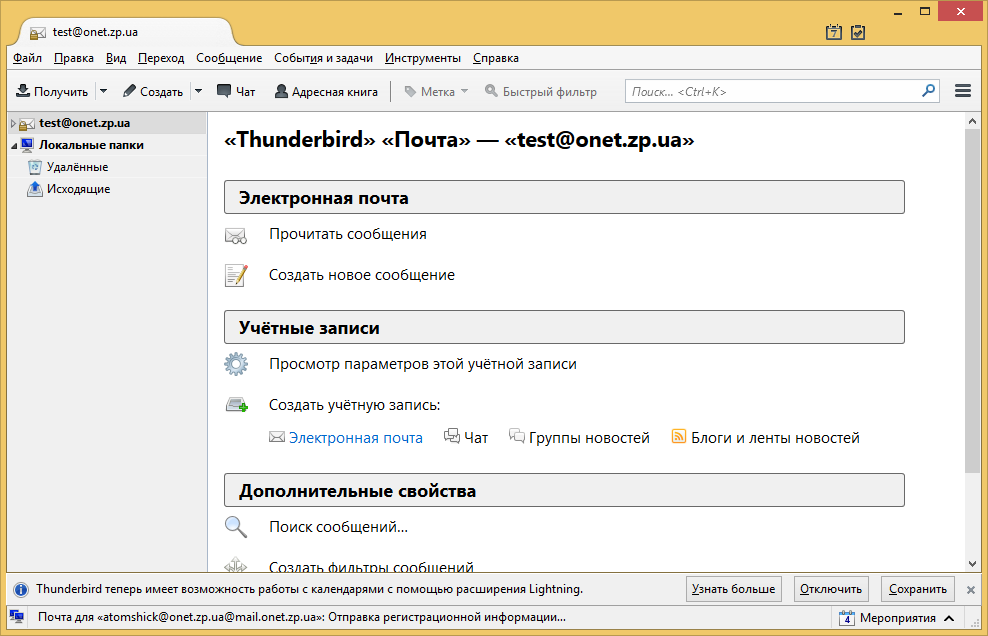988x636 pixels.
Task: Click the Get Messages download icon
Action: point(23,91)
